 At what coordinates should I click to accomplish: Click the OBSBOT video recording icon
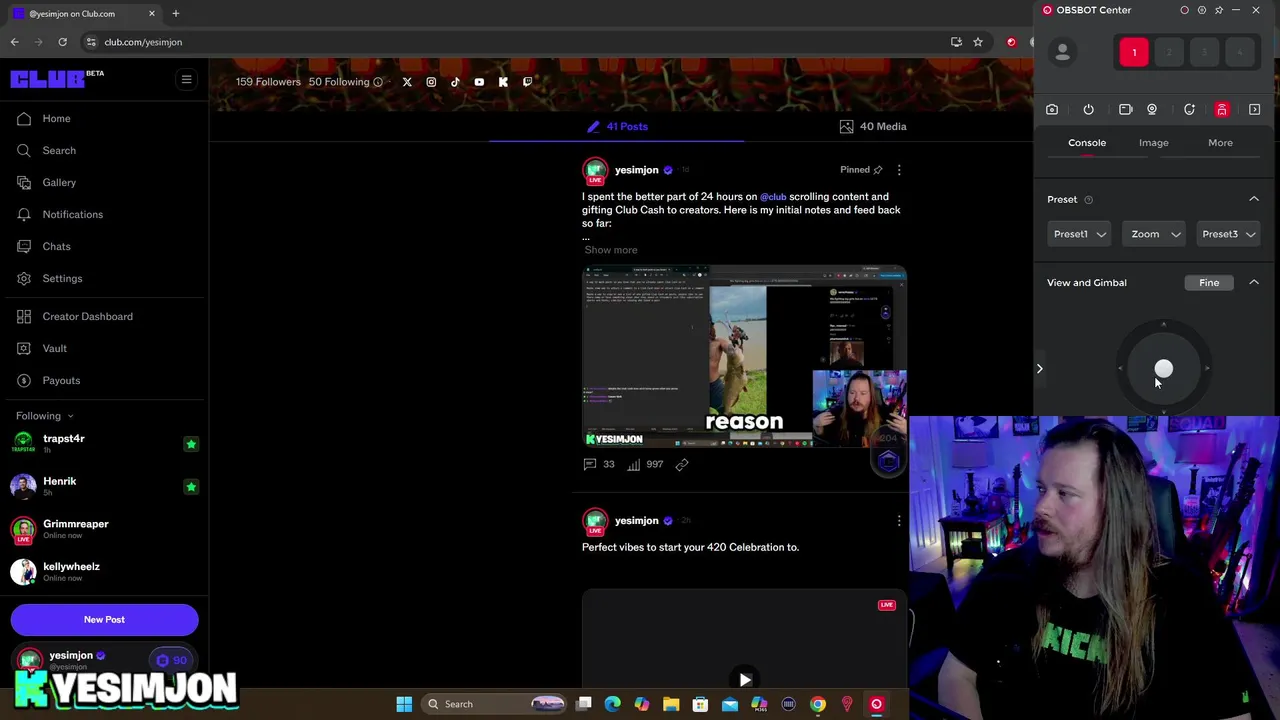[x=1125, y=110]
